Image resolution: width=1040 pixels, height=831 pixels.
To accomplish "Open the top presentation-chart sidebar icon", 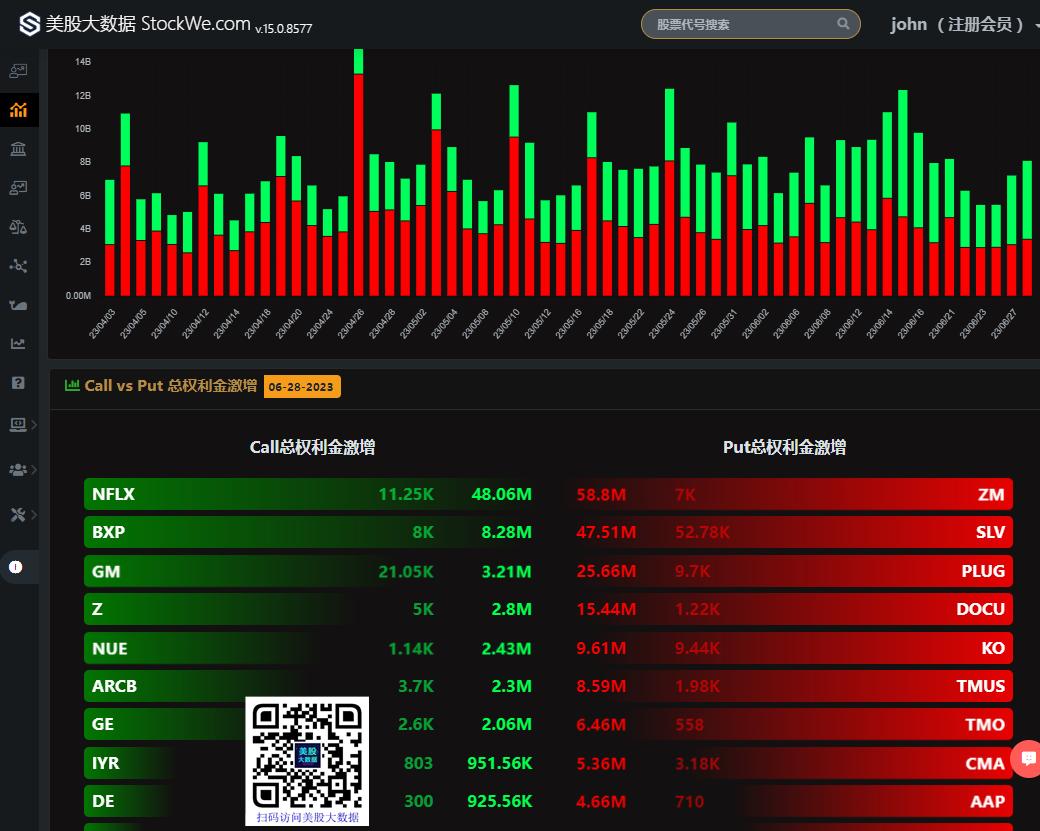I will click(19, 70).
